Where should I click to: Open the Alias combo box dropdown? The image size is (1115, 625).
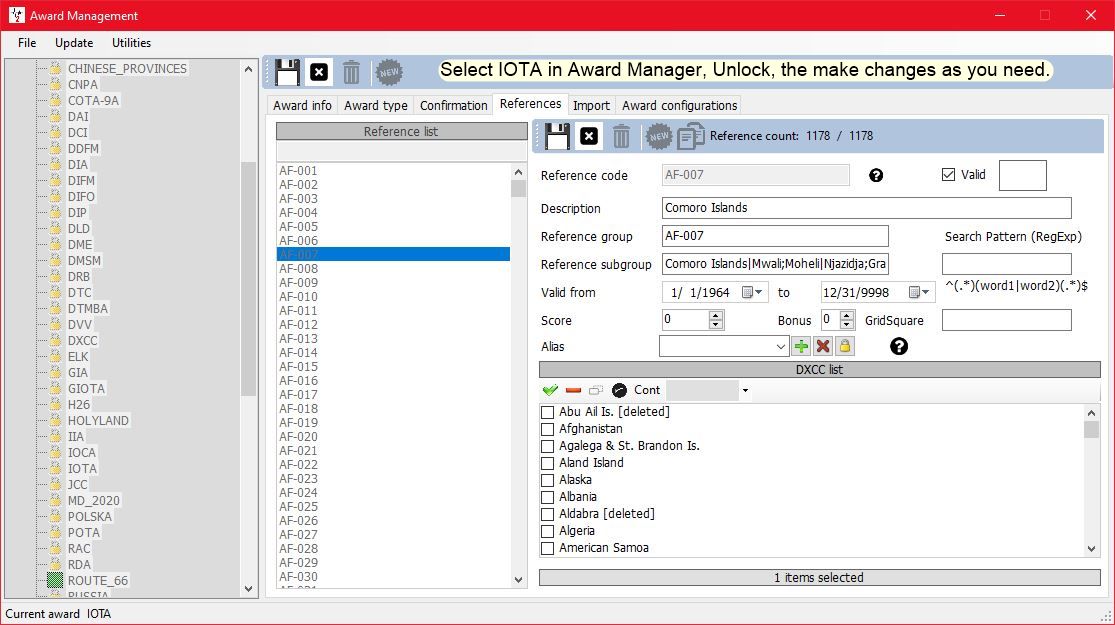[780, 346]
